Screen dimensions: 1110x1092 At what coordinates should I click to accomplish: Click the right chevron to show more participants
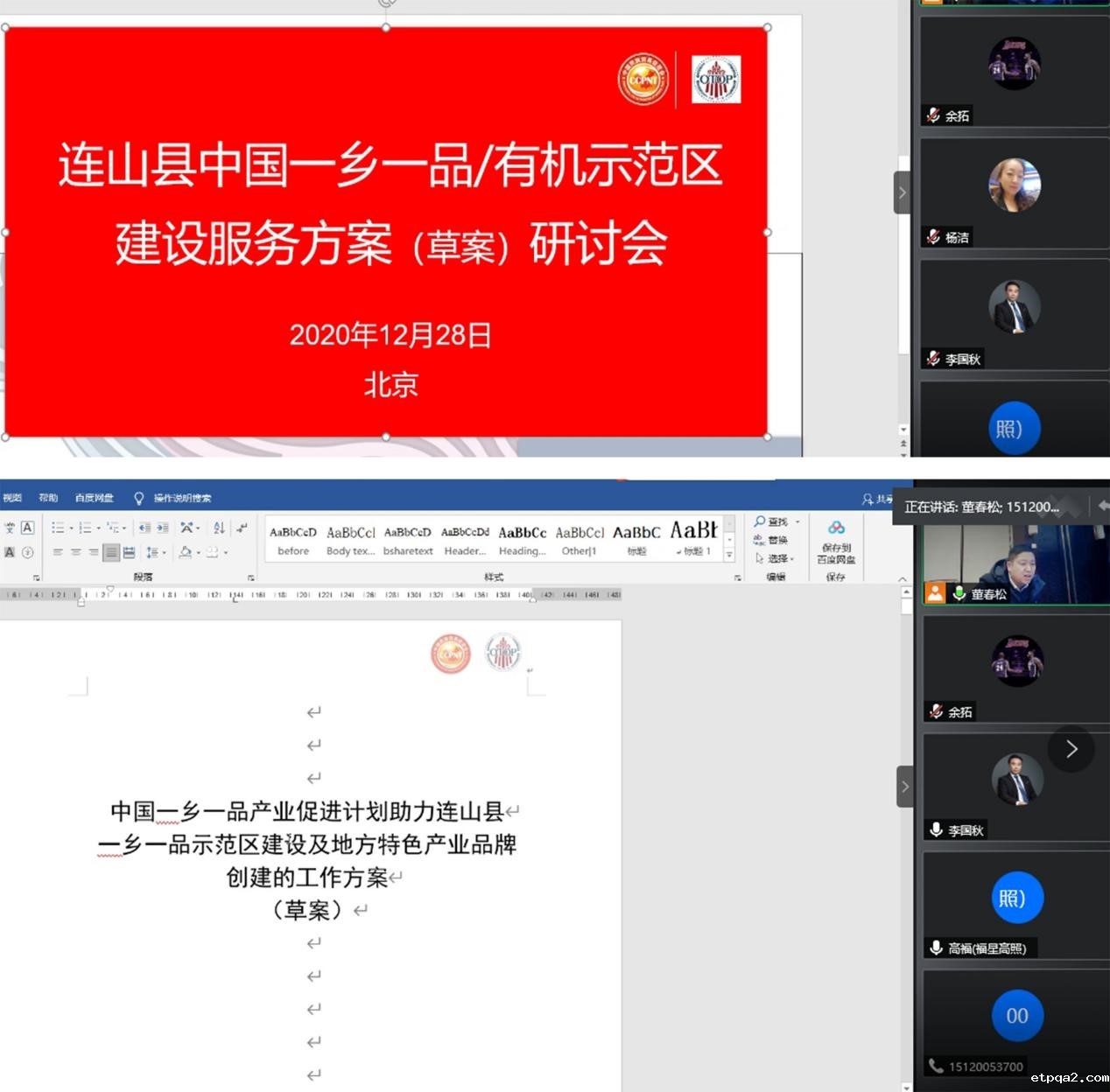[1071, 749]
